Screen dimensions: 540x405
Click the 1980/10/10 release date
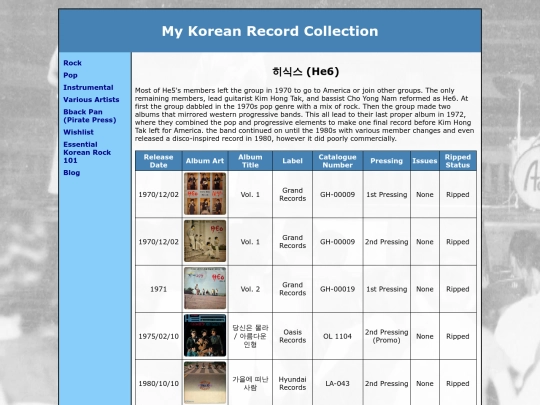click(158, 383)
